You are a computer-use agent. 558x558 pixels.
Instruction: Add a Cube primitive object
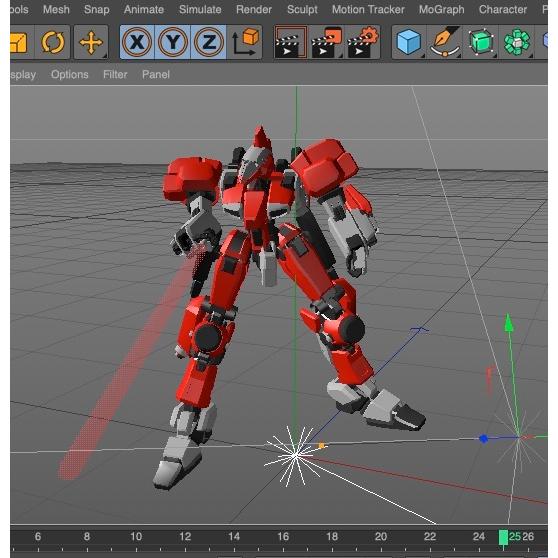409,42
